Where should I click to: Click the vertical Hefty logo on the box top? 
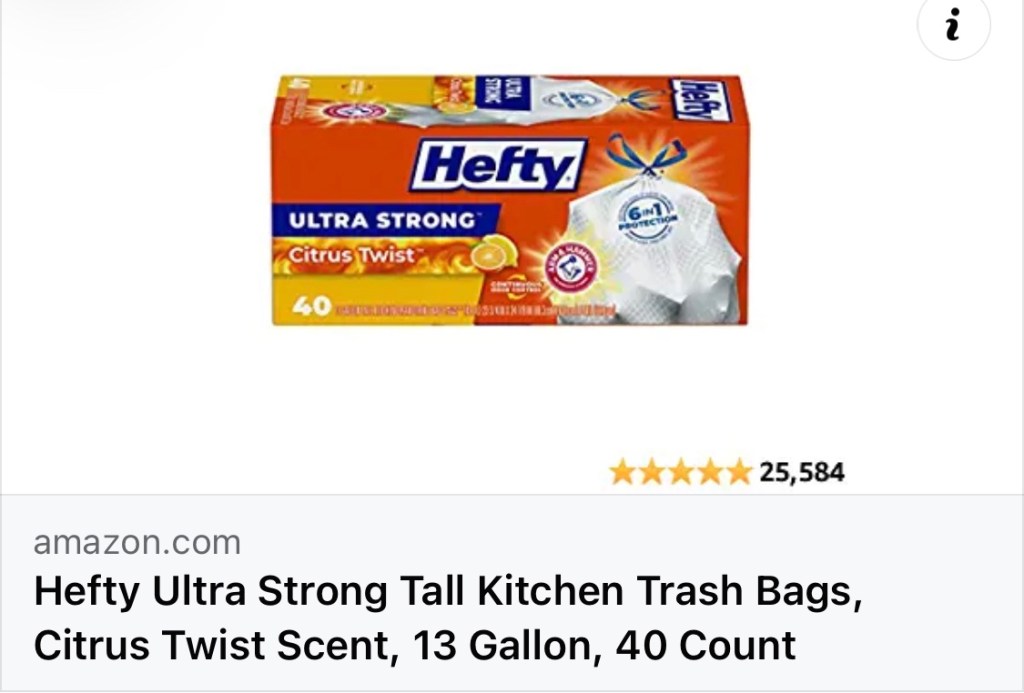[x=699, y=100]
